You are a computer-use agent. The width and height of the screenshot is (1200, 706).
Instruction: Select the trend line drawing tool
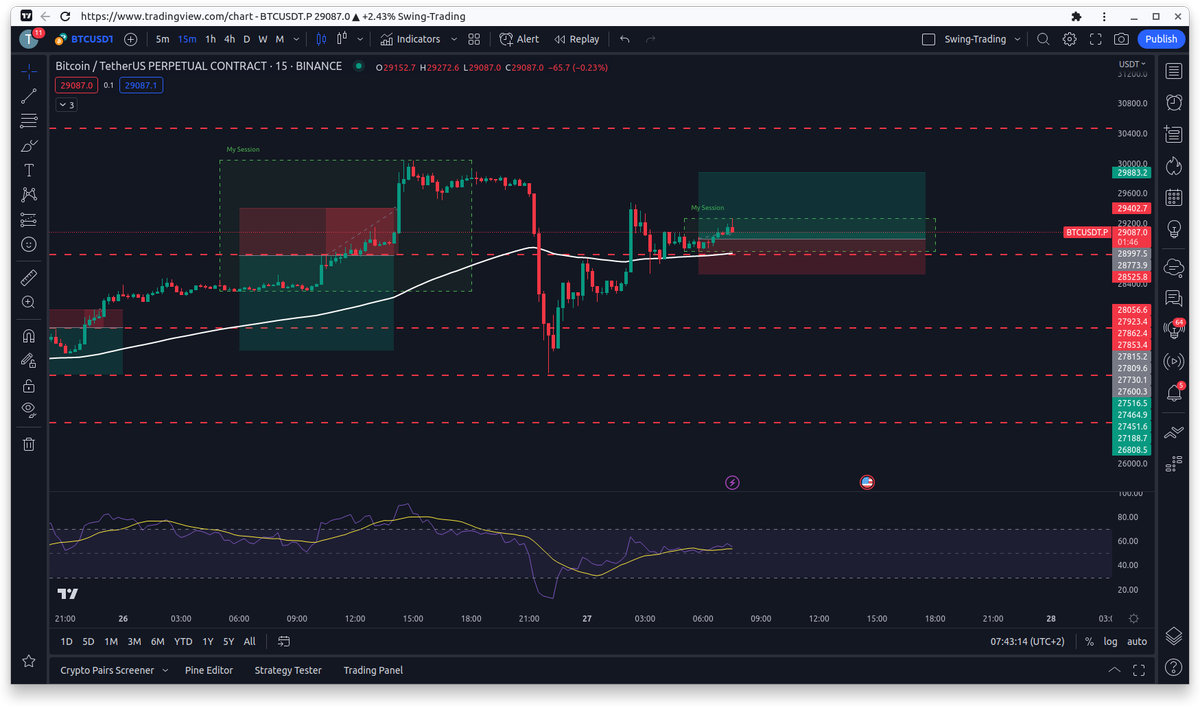click(28, 96)
